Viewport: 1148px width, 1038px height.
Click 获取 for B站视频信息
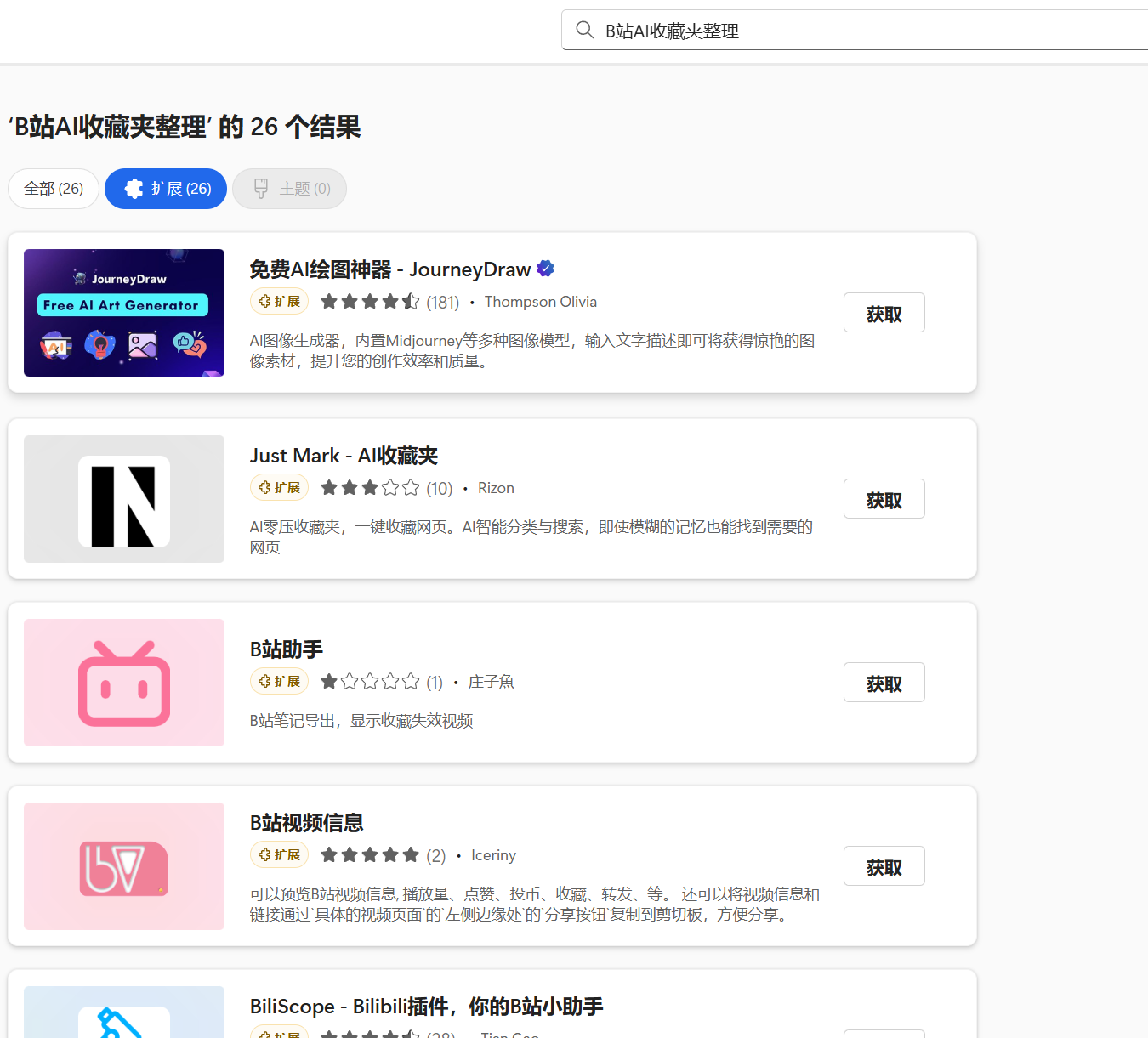[884, 866]
